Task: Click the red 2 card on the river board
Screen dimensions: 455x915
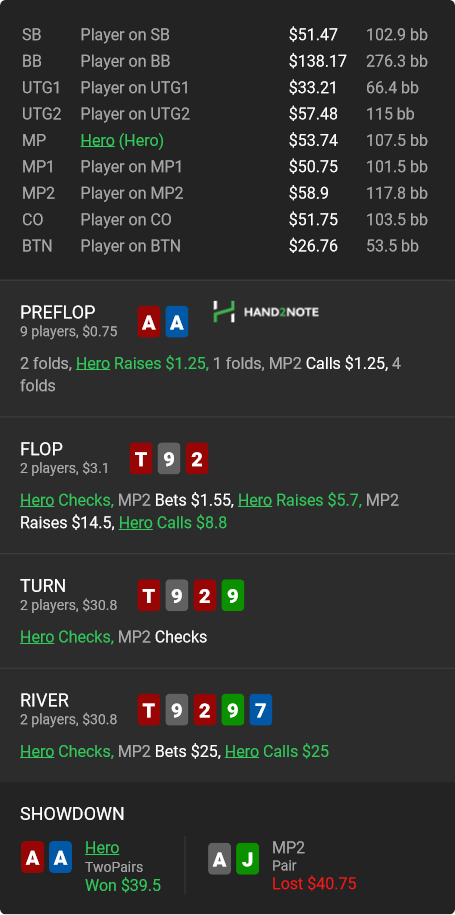Action: [205, 710]
